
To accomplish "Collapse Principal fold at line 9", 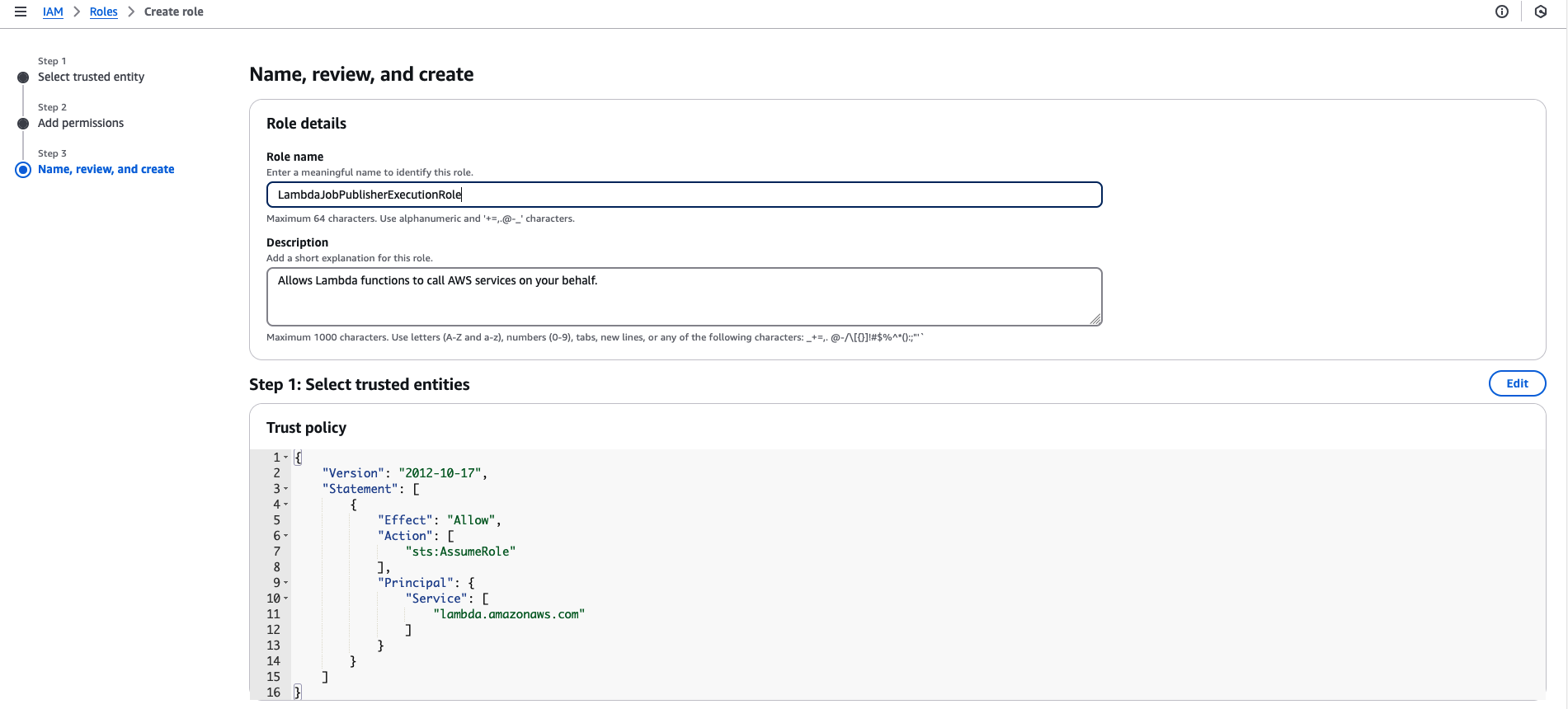I will 286,583.
